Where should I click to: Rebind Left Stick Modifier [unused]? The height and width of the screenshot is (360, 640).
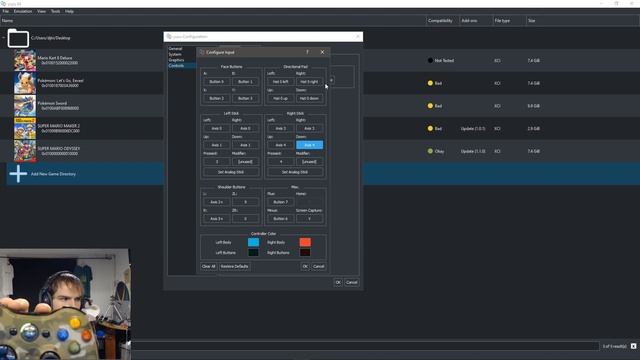click(x=245, y=162)
